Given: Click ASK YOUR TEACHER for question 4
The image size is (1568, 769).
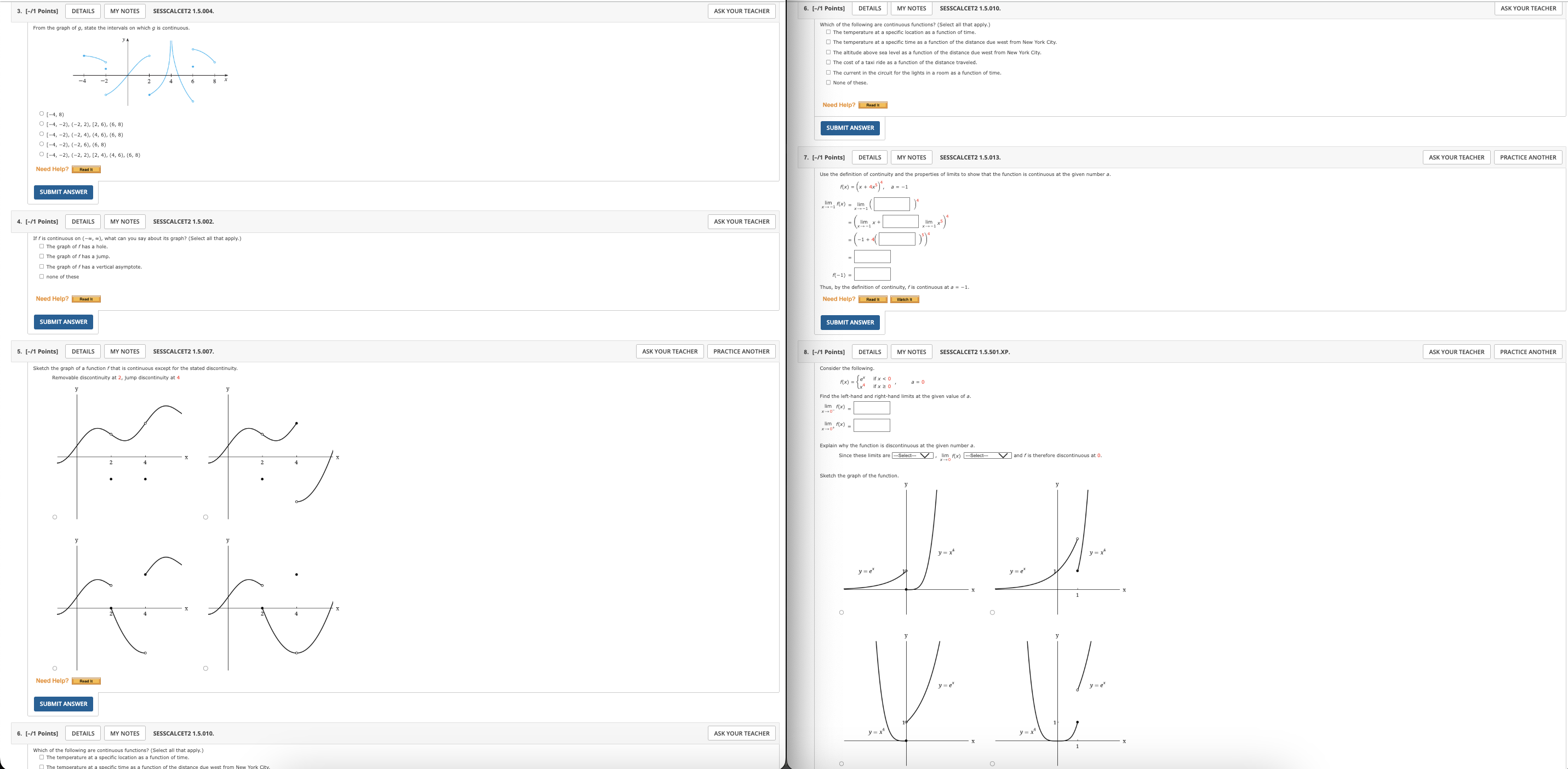Looking at the screenshot, I should pyautogui.click(x=741, y=221).
